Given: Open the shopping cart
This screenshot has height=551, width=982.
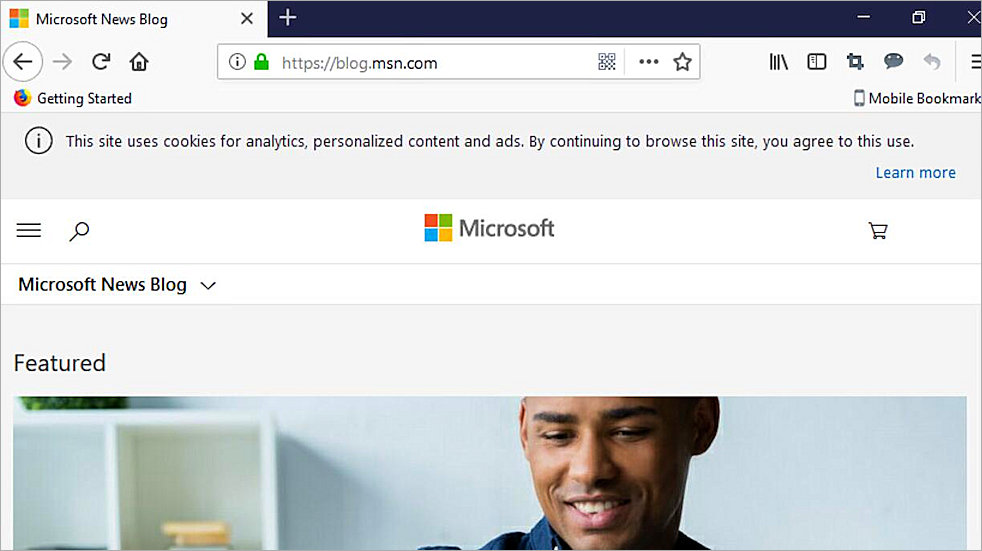Looking at the screenshot, I should 877,231.
